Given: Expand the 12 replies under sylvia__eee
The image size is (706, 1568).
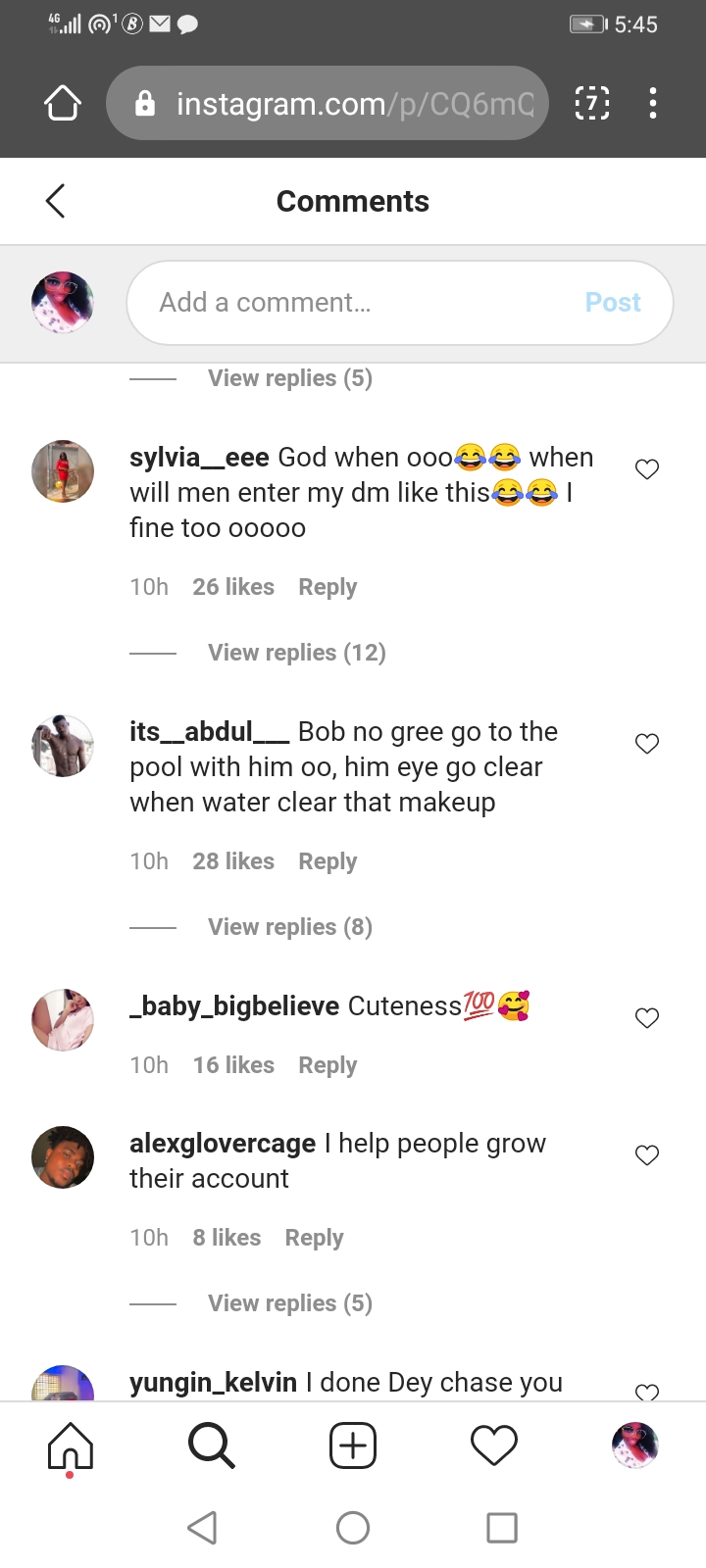Looking at the screenshot, I should 296,653.
